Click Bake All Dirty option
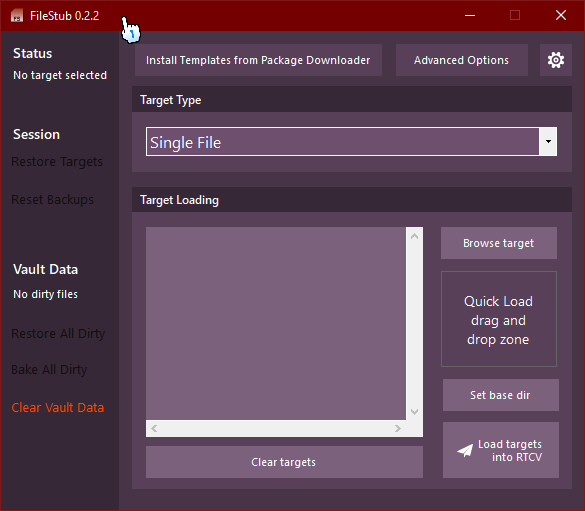 point(49,370)
